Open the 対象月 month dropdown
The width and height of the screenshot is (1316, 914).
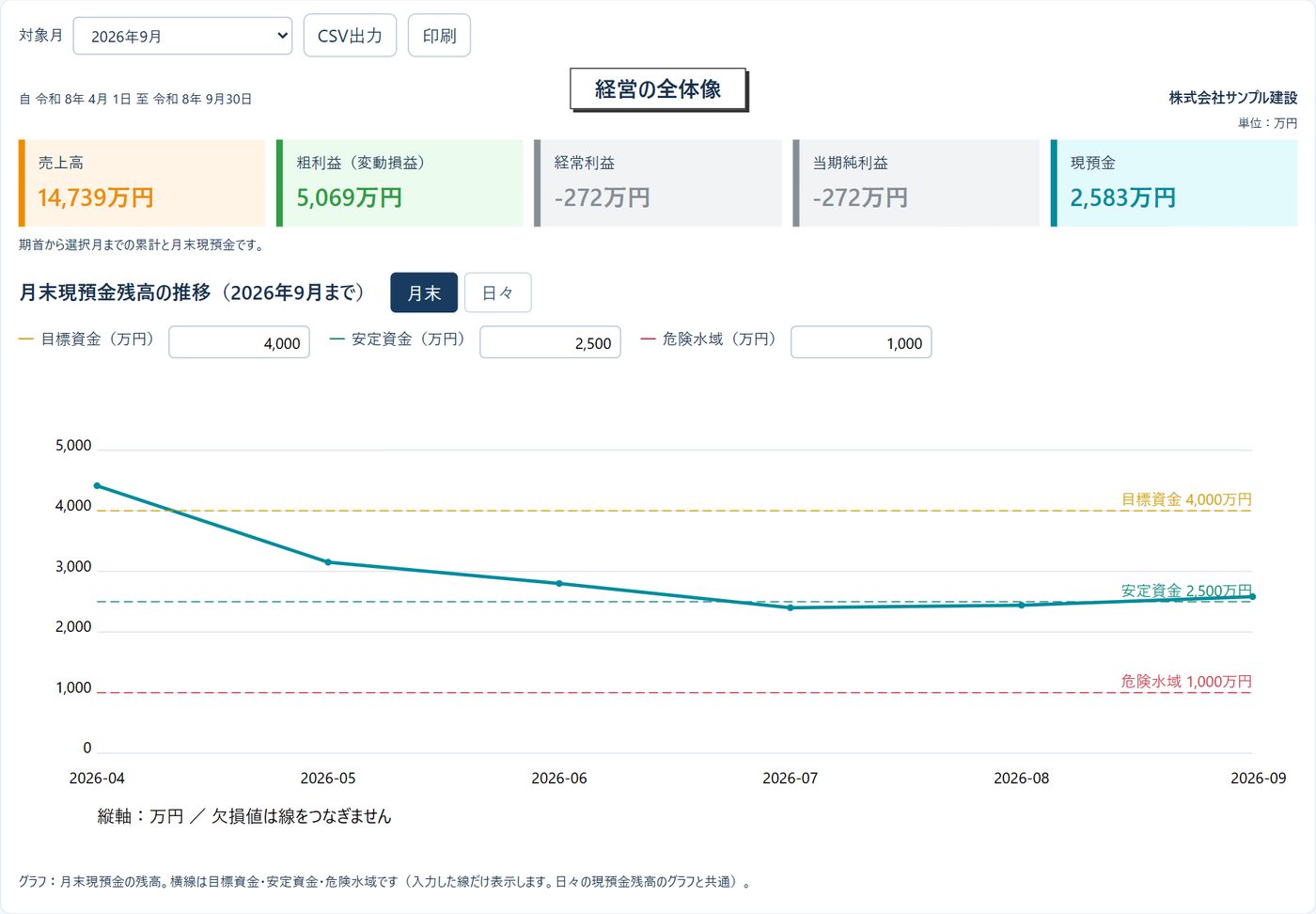(182, 36)
